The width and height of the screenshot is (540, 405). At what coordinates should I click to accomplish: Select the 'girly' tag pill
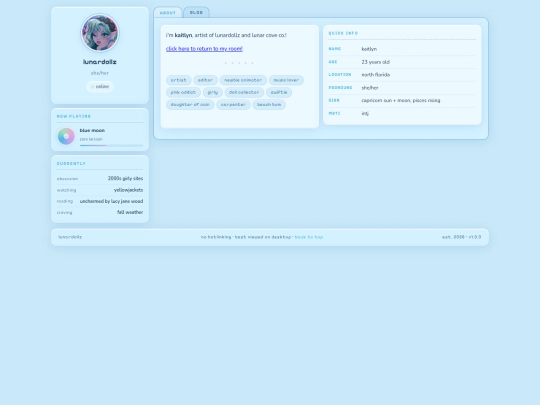click(213, 92)
